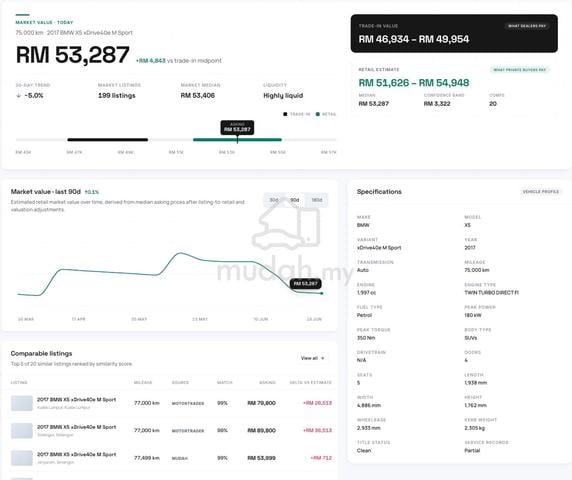Click the down-arrow icon beside -5.0% trend
Screen dimensions: 572x480
click(19, 96)
